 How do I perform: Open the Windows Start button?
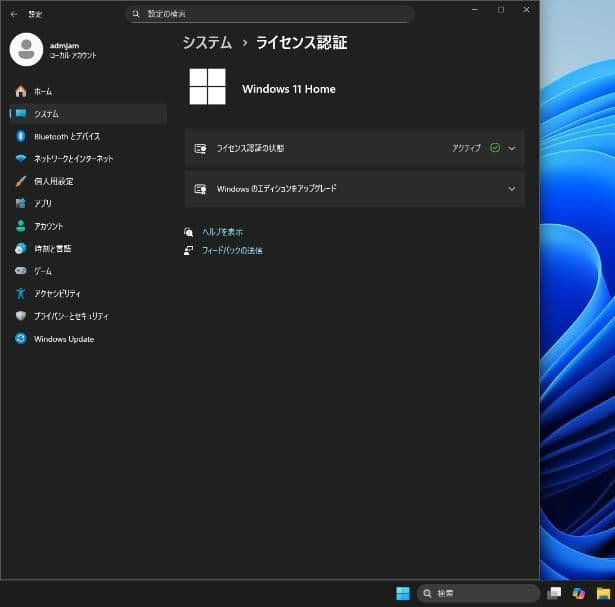coord(403,593)
